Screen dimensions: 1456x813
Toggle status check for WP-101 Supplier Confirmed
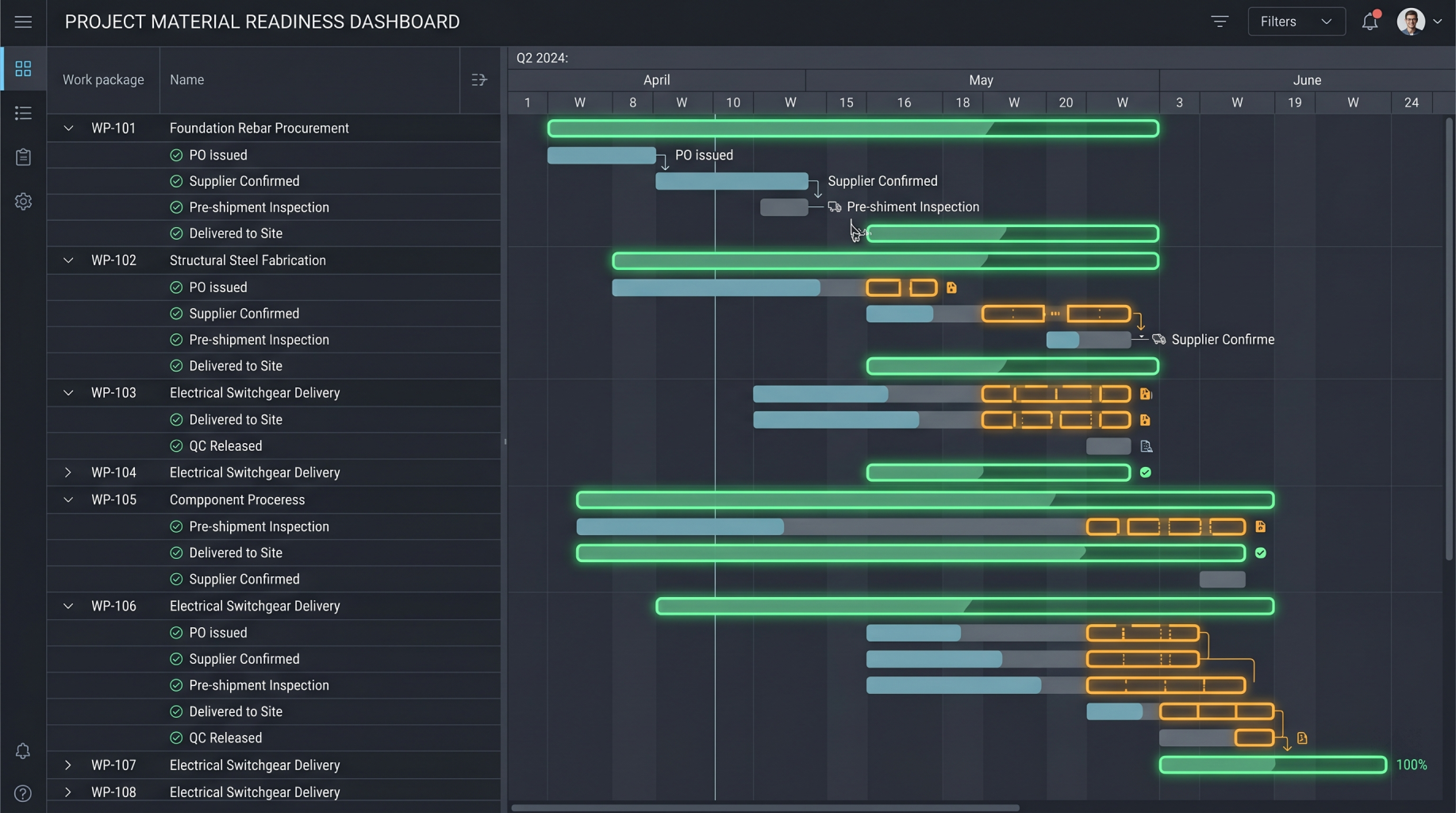tap(176, 182)
